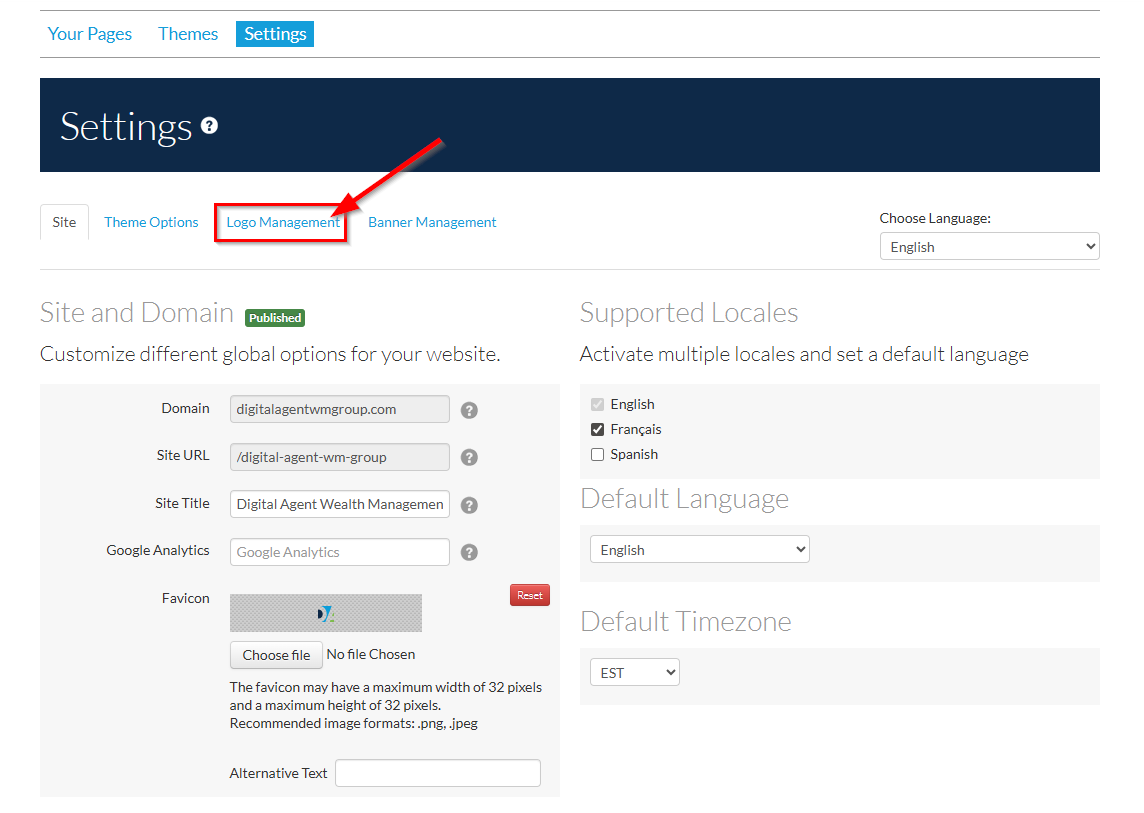1144x813 pixels.
Task: Click the 'Supported Locales' heading
Action: [689, 312]
